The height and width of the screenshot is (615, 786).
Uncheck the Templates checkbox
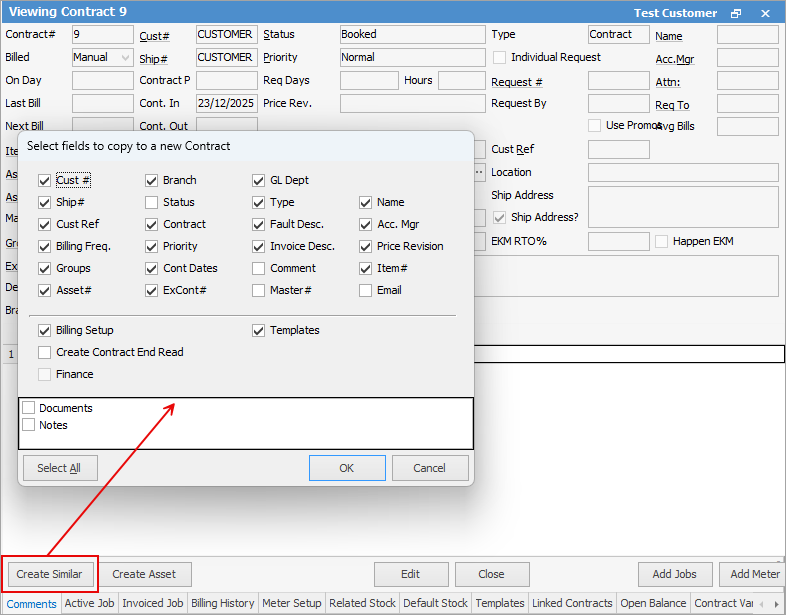click(x=258, y=330)
